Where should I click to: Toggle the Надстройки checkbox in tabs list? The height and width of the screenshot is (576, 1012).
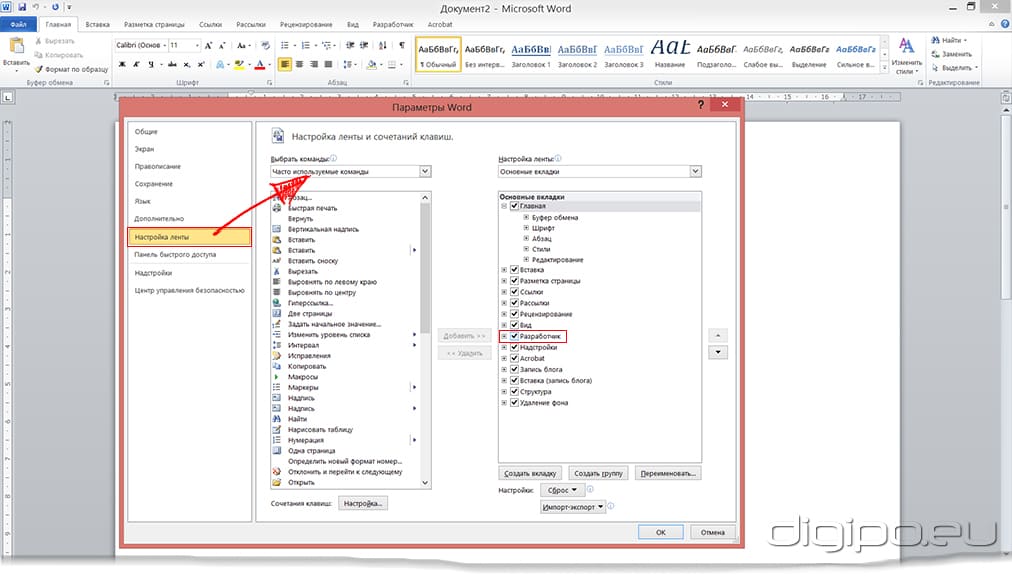514,347
